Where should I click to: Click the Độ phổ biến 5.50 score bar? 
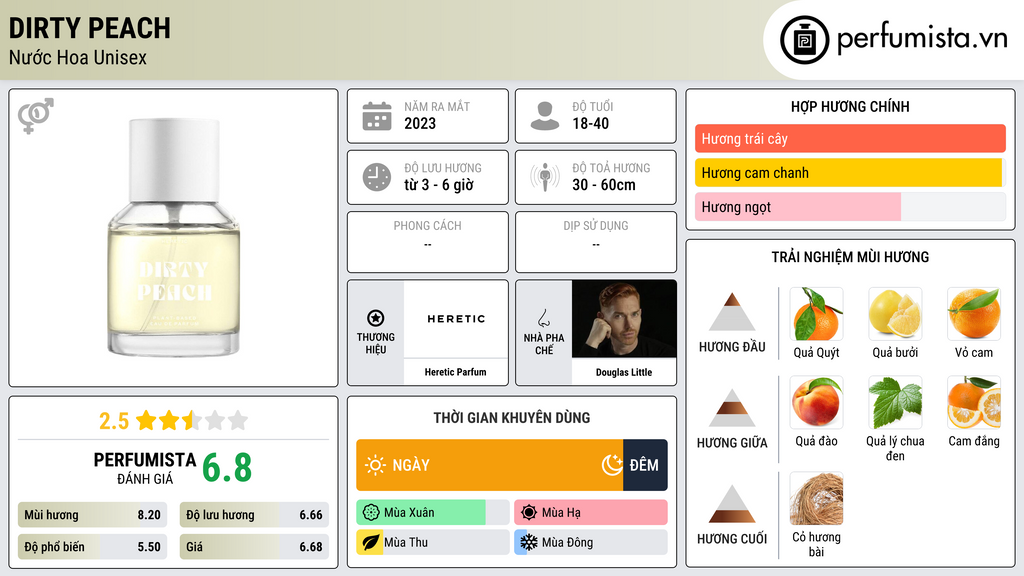(x=92, y=547)
